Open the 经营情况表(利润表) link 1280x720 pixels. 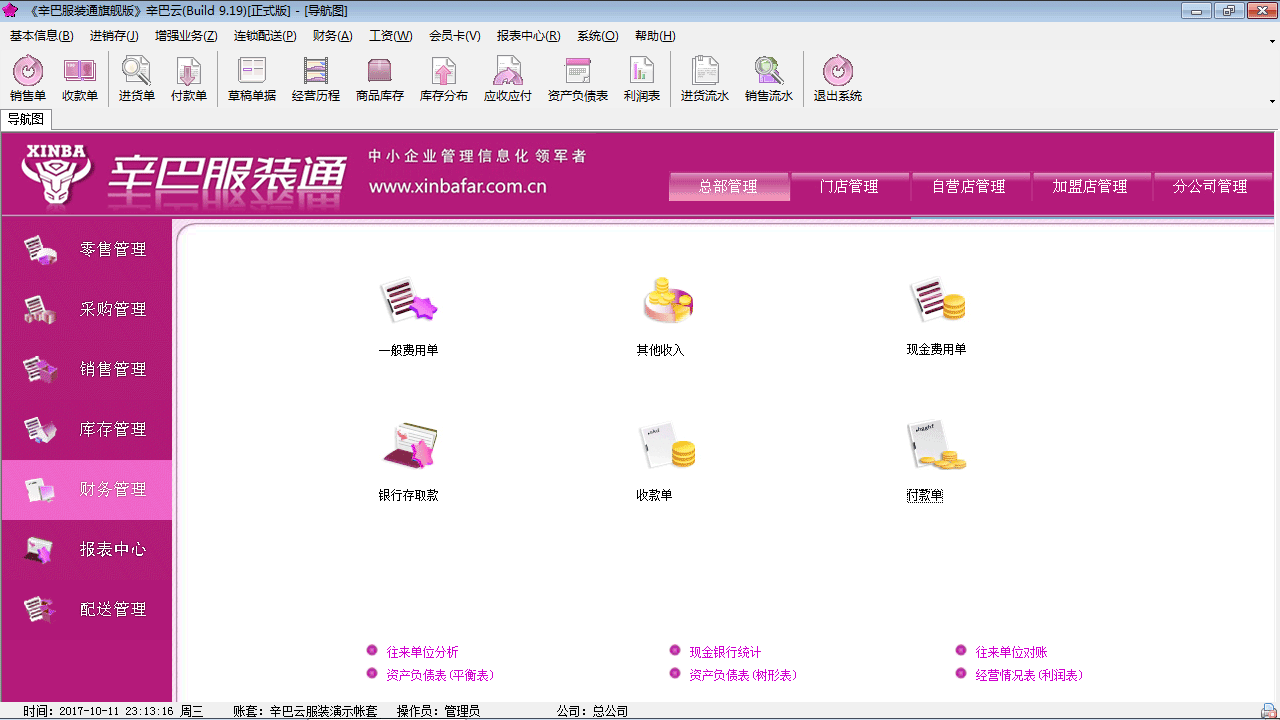tap(1030, 675)
